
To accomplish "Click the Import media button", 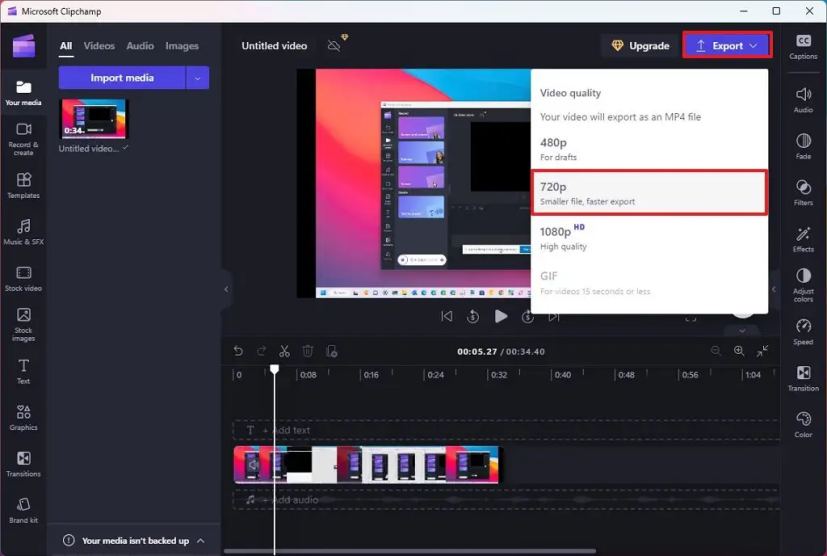I will [x=122, y=78].
